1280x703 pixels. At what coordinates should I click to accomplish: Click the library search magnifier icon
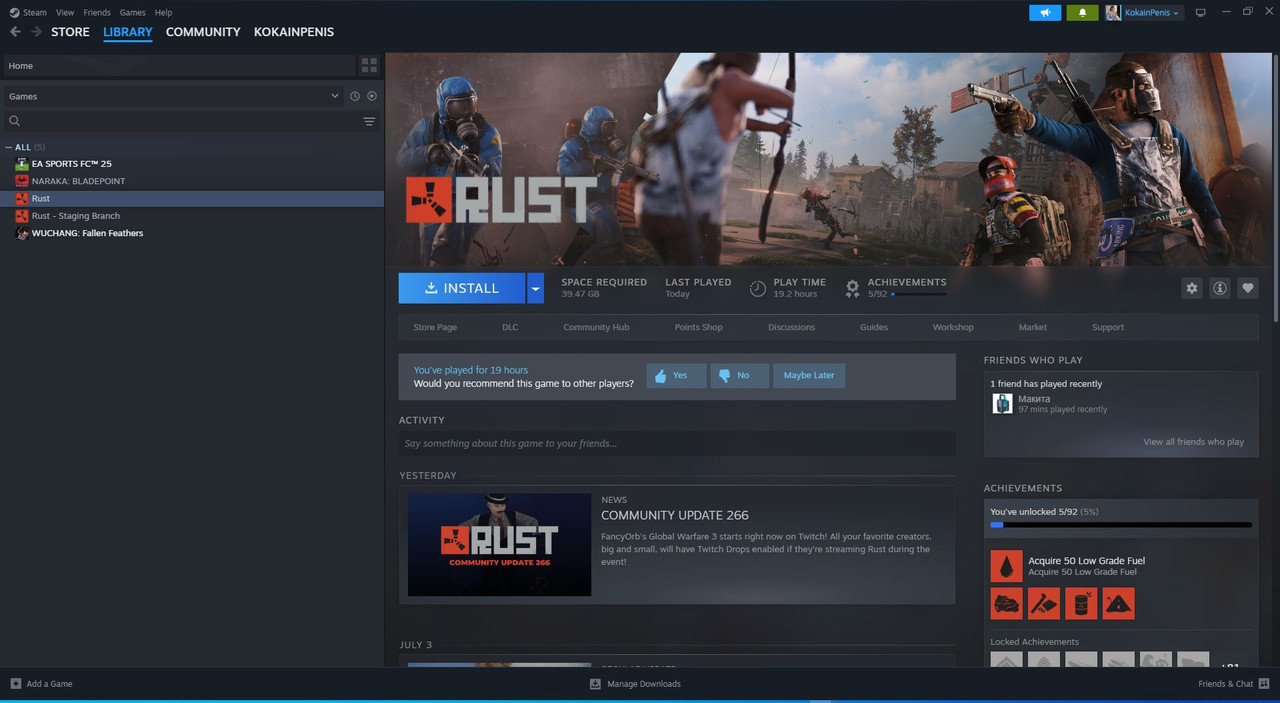click(15, 121)
